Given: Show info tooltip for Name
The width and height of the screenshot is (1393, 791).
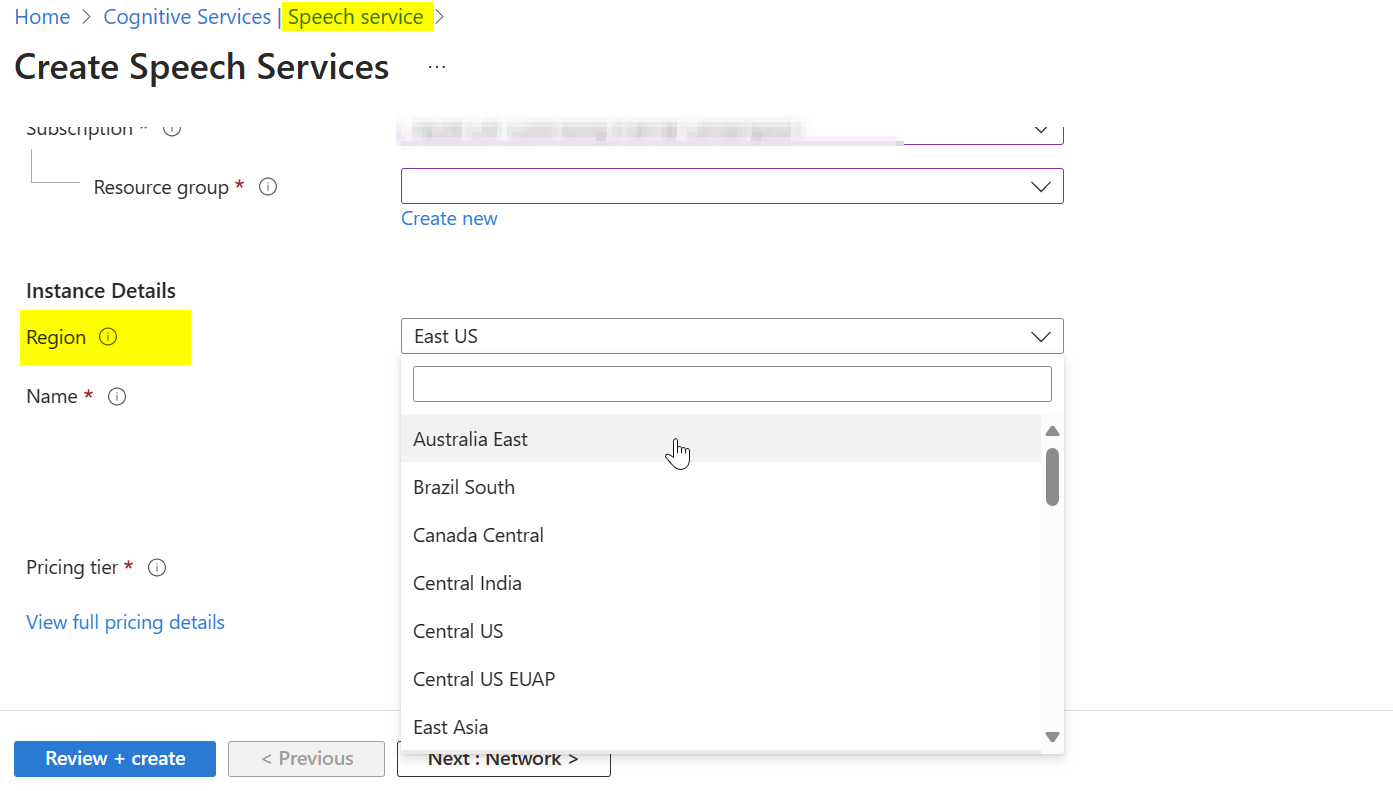Looking at the screenshot, I should [117, 397].
